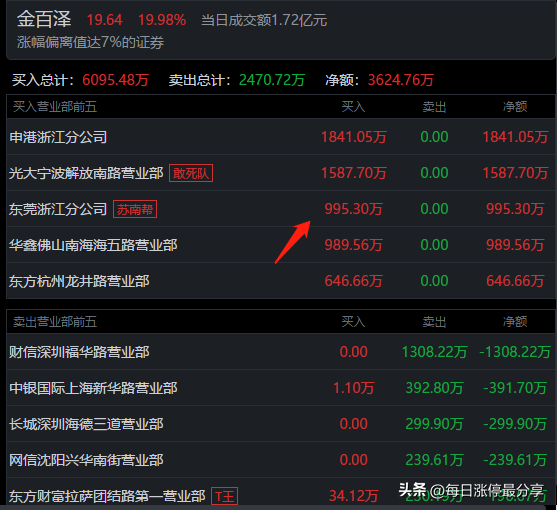
Task: Click 网信沈阳 sell amount 239.61万
Action: (x=434, y=460)
